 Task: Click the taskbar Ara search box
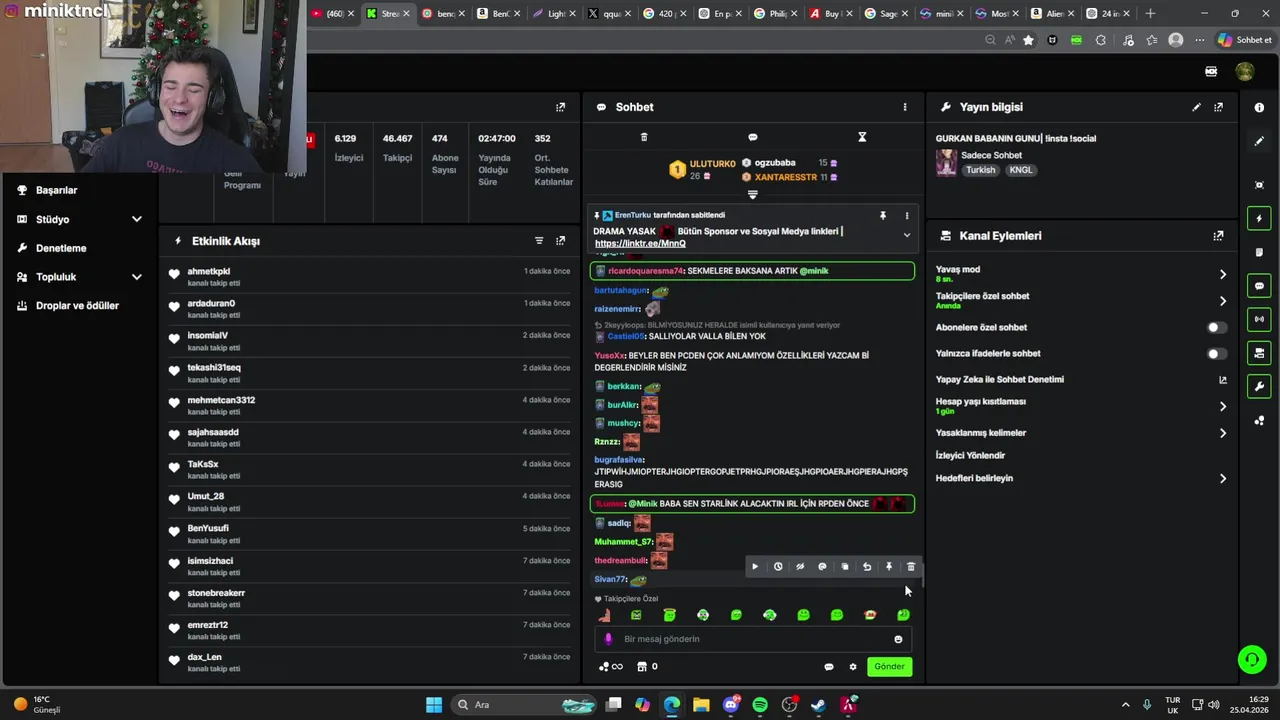(525, 705)
